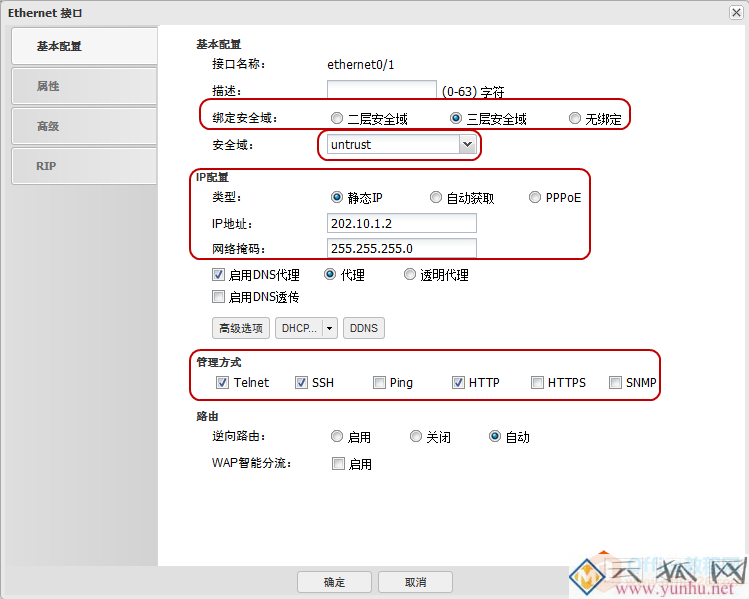Viewport: 749px width, 599px height.
Task: Select 无绑定 radio button
Action: pyautogui.click(x=575, y=118)
